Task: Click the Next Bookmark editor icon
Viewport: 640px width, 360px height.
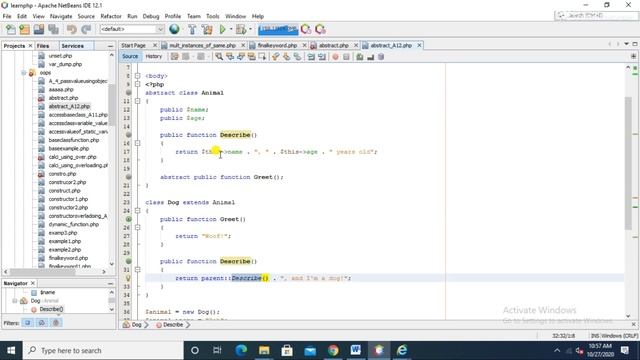Action: 287,57
